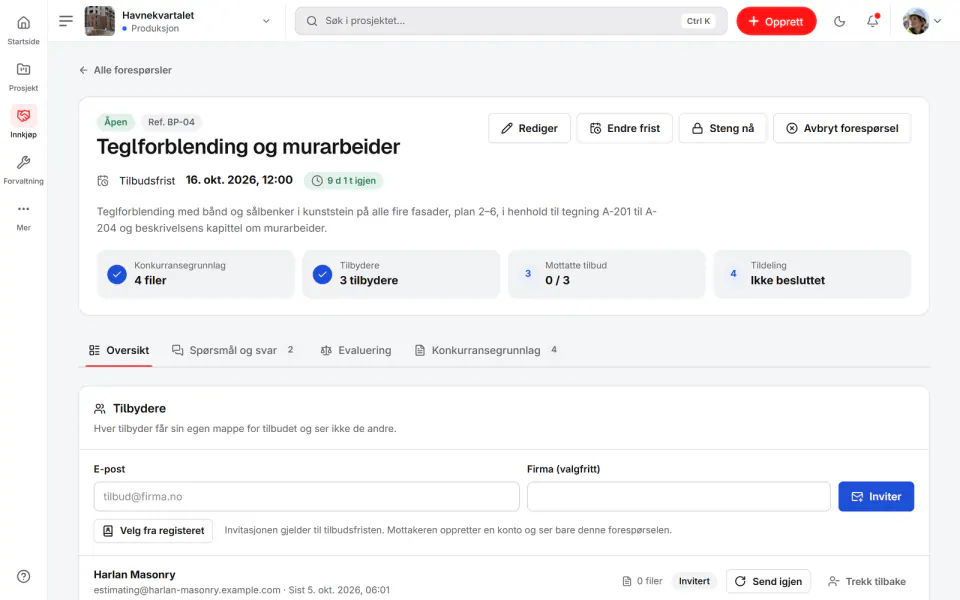Click the blue Inviter button
This screenshot has width=960, height=600.
point(876,497)
